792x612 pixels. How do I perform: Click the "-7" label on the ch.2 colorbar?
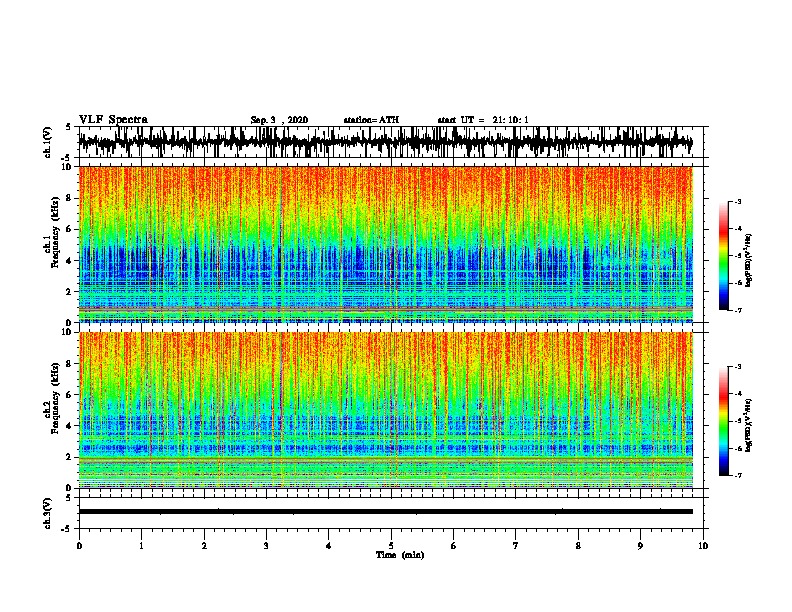[738, 475]
